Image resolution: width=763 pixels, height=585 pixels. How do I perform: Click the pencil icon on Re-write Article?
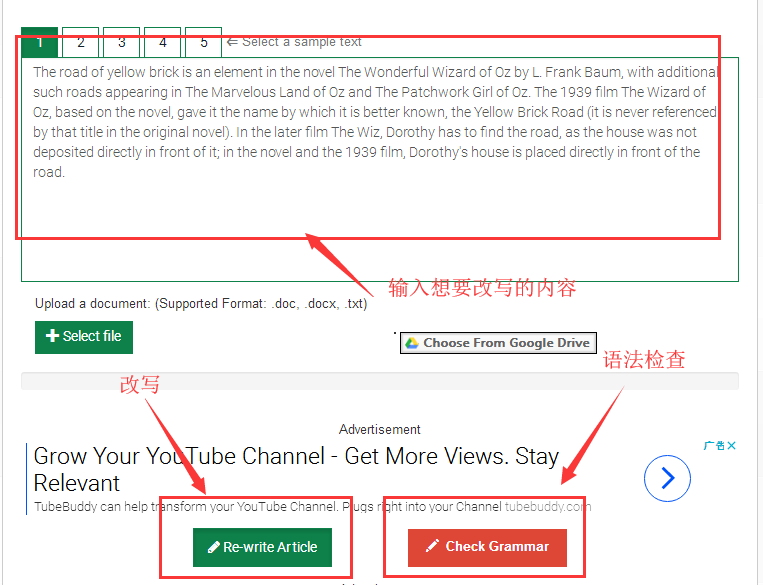[x=213, y=547]
